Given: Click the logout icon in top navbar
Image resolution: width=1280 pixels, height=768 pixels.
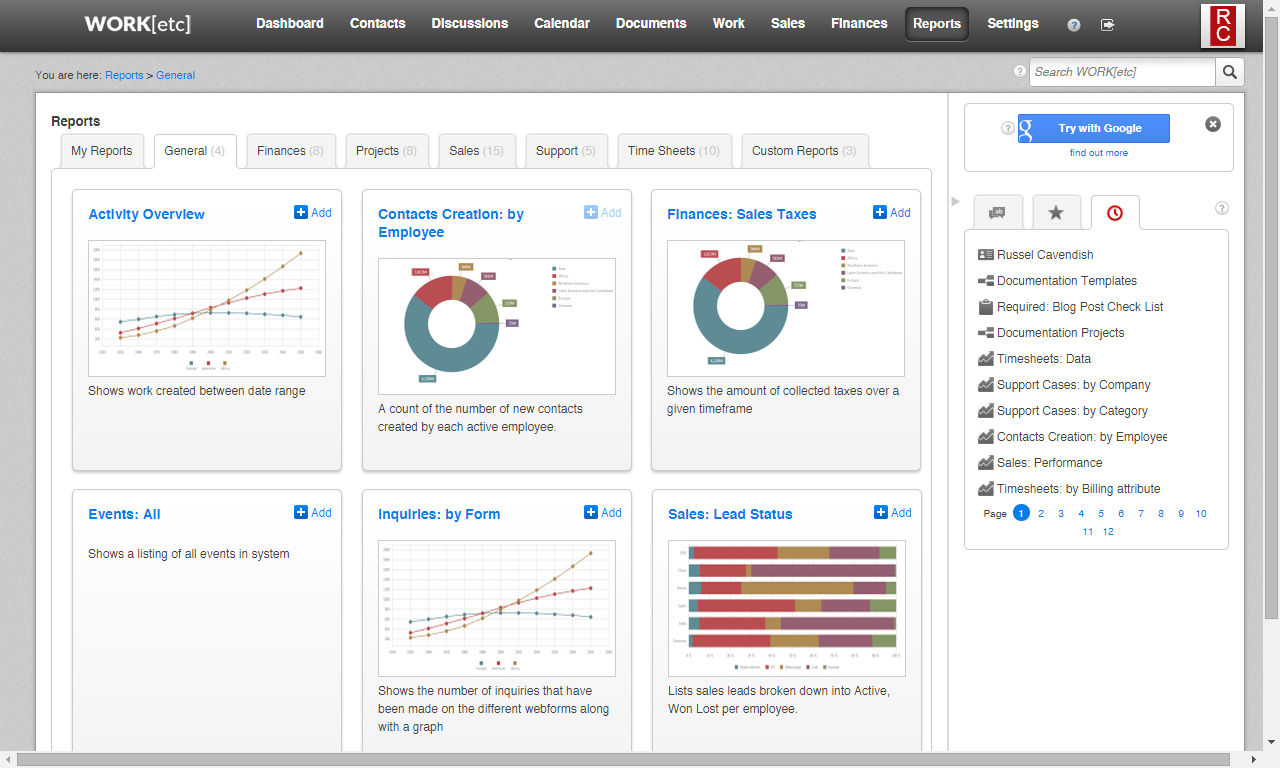Looking at the screenshot, I should point(1107,25).
